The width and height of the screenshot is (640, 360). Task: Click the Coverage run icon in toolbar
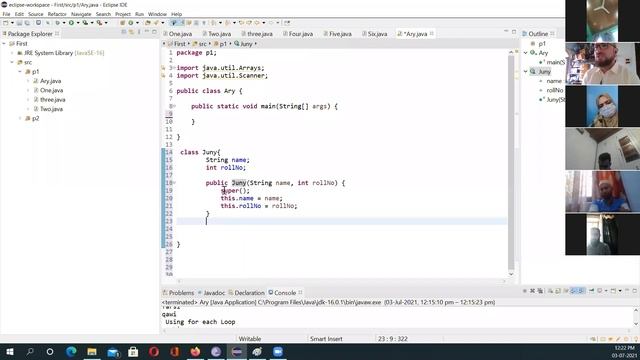click(x=85, y=23)
